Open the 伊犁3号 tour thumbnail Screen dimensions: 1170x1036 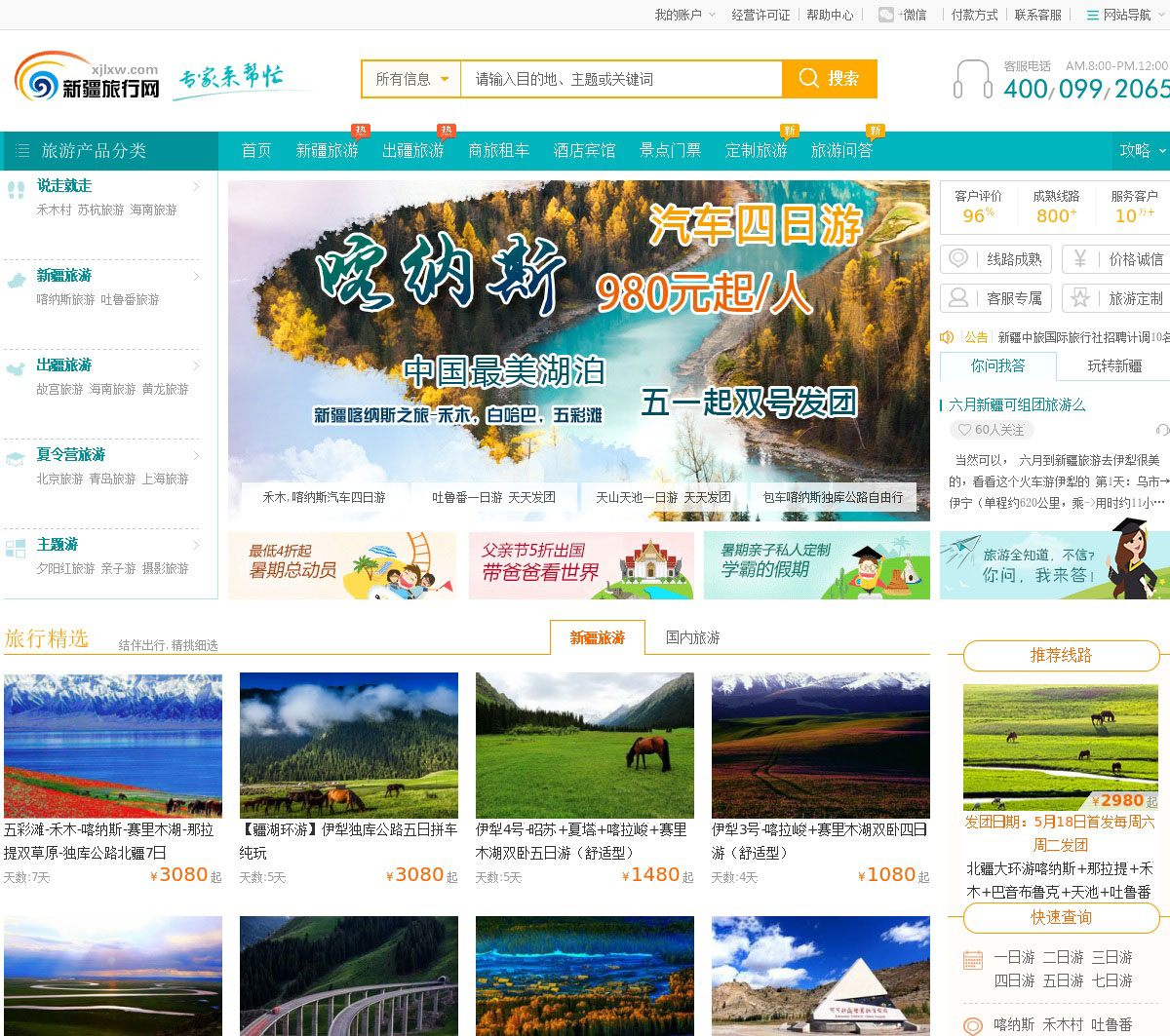coord(821,746)
